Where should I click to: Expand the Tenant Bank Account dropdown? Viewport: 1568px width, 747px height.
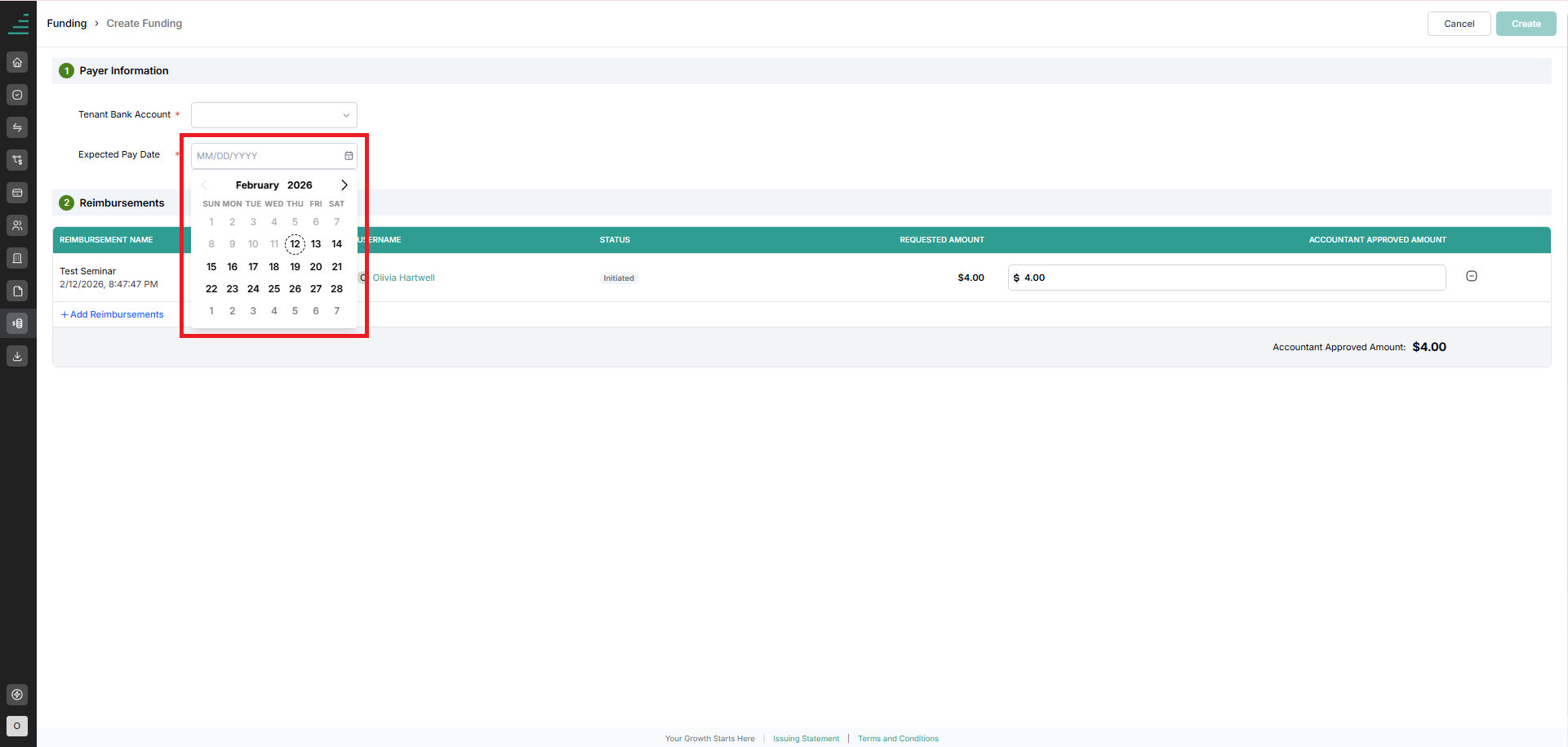[274, 115]
